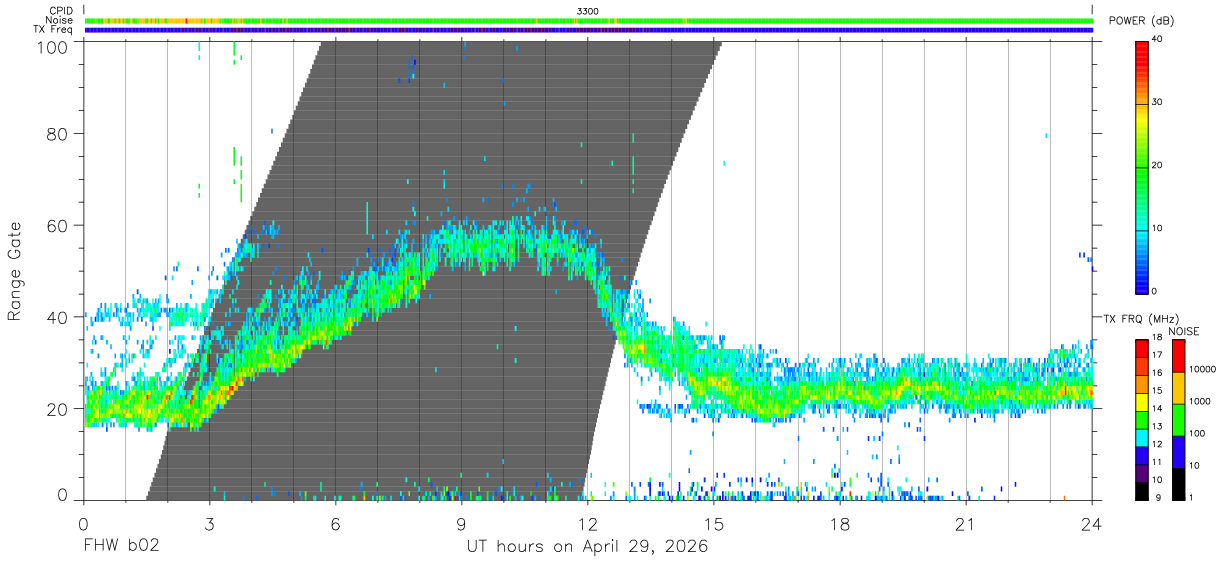1228x567 pixels.
Task: Click the 1000 noise scale label
Action: pos(1201,401)
